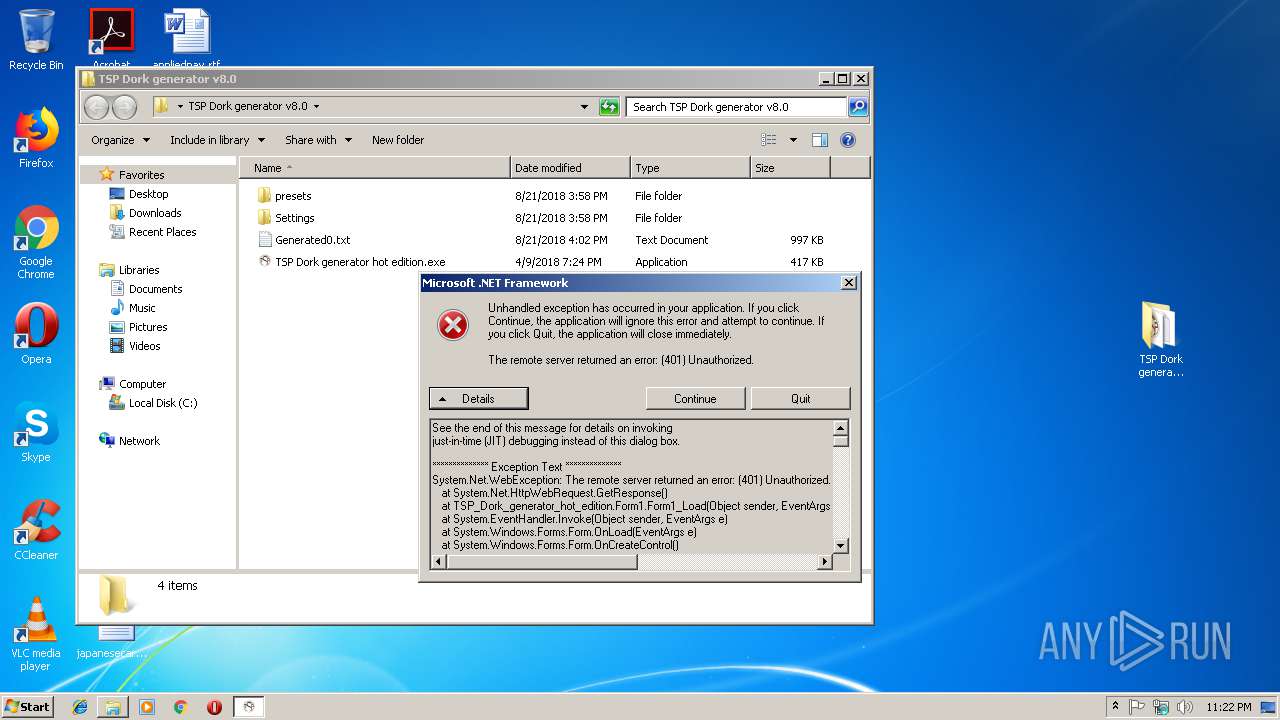Open the Include in library dropdown
1280x720 pixels.
pyautogui.click(x=217, y=140)
